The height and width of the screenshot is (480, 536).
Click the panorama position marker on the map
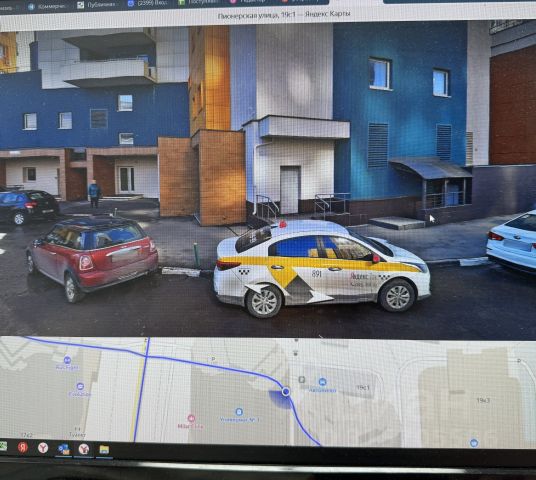[286, 391]
